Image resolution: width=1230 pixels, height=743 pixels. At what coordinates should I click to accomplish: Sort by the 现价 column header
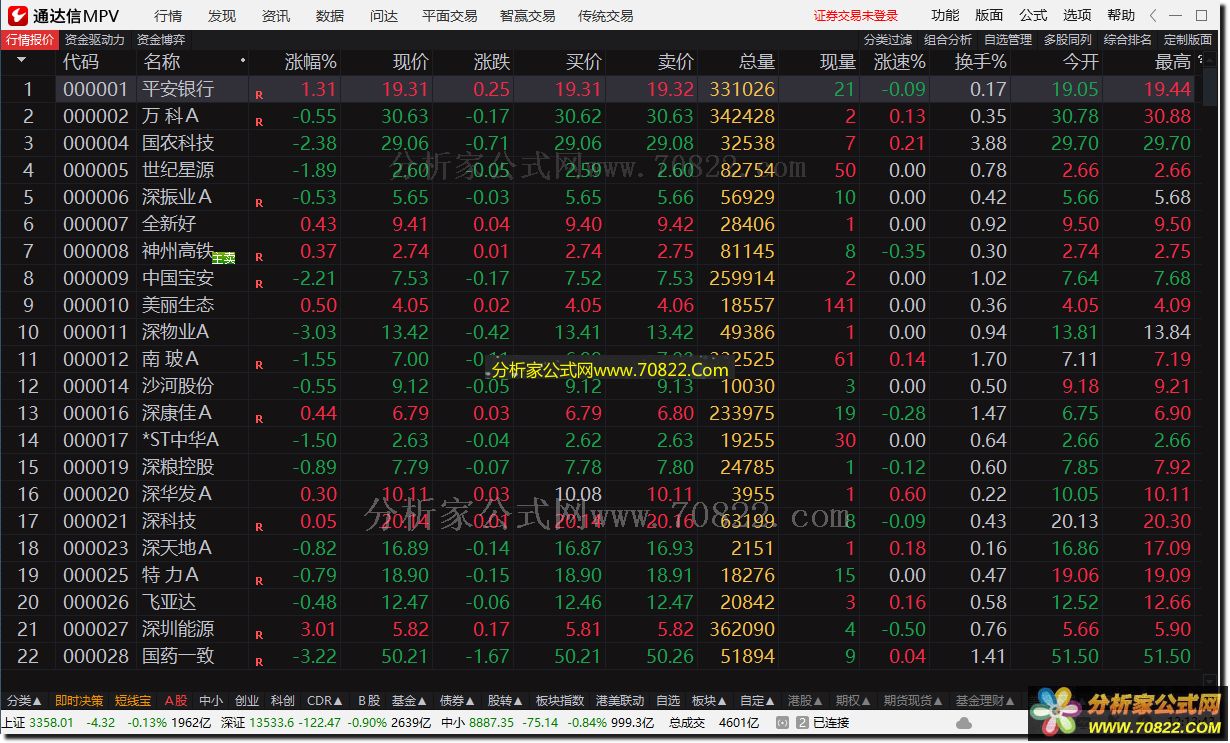(x=411, y=61)
